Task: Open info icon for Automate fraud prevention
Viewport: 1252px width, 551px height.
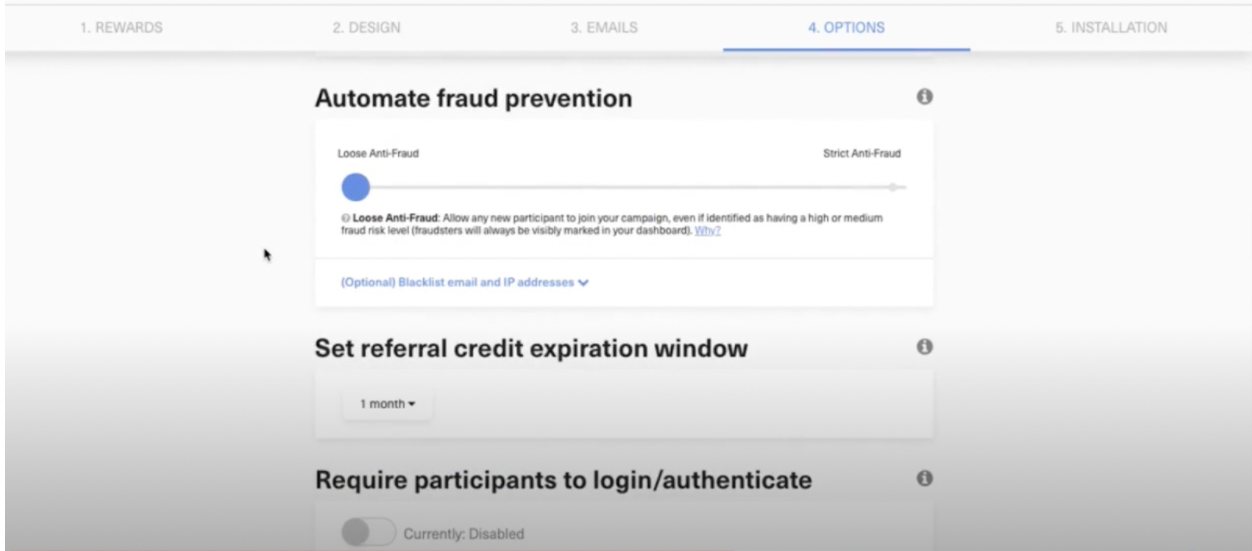Action: click(924, 98)
